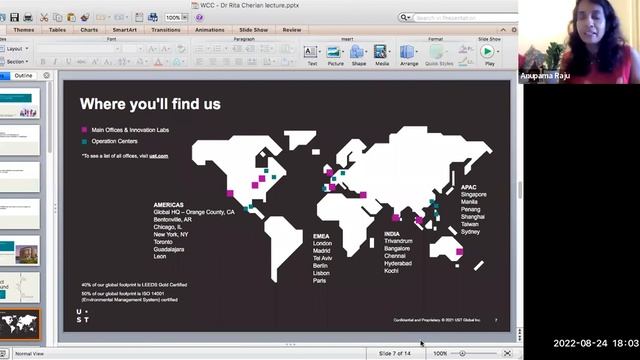Select the topmost teal banner slide thumbnail

(20, 104)
